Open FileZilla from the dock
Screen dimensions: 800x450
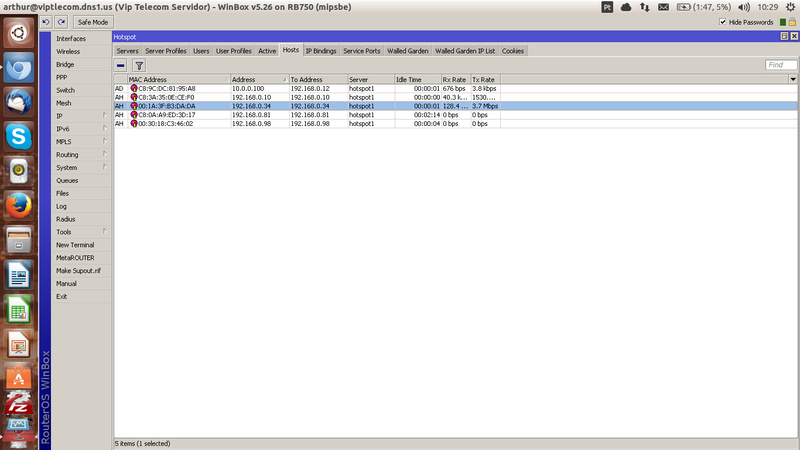[x=19, y=403]
